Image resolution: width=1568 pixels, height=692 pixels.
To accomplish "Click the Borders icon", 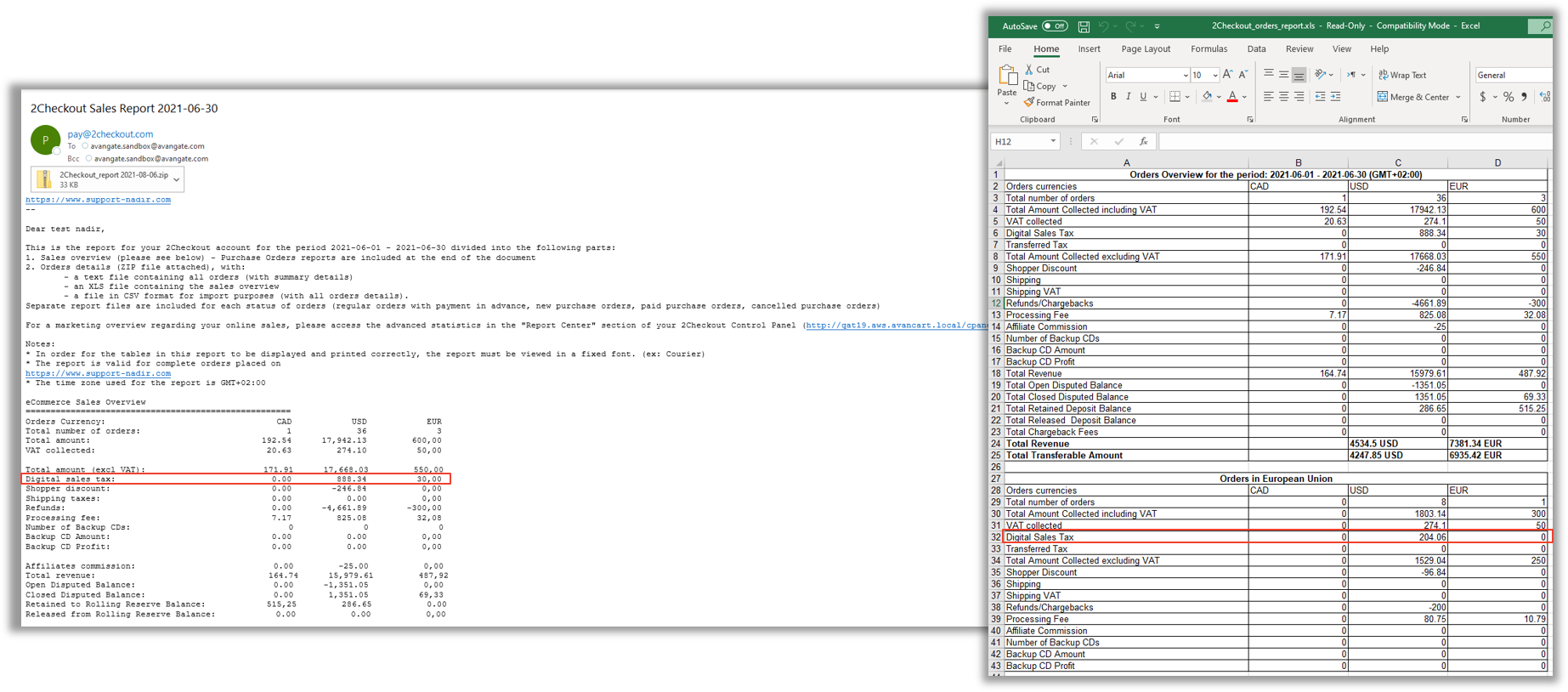I will pos(1175,97).
